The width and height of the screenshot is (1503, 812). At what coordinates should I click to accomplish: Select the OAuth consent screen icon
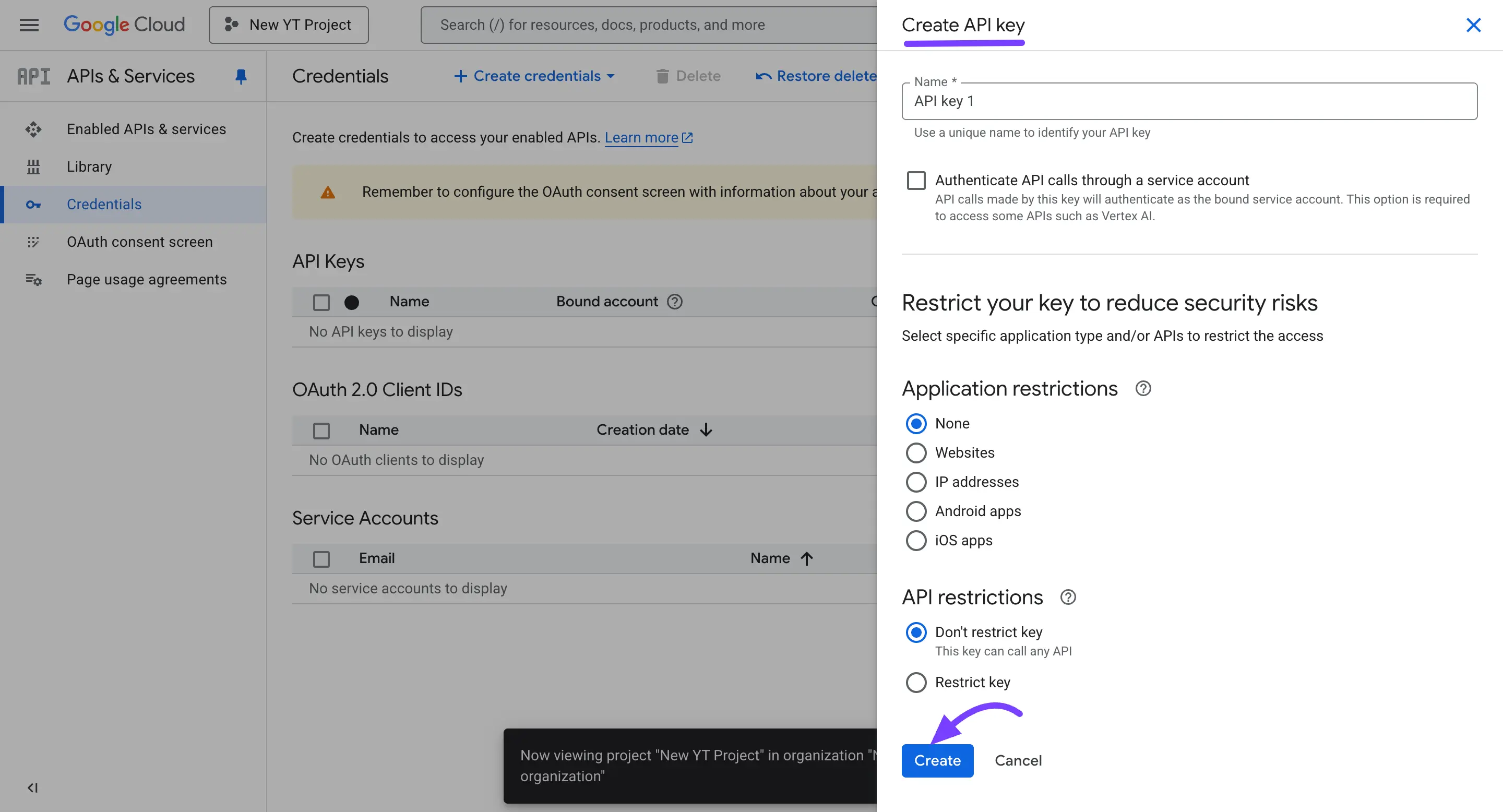(34, 242)
